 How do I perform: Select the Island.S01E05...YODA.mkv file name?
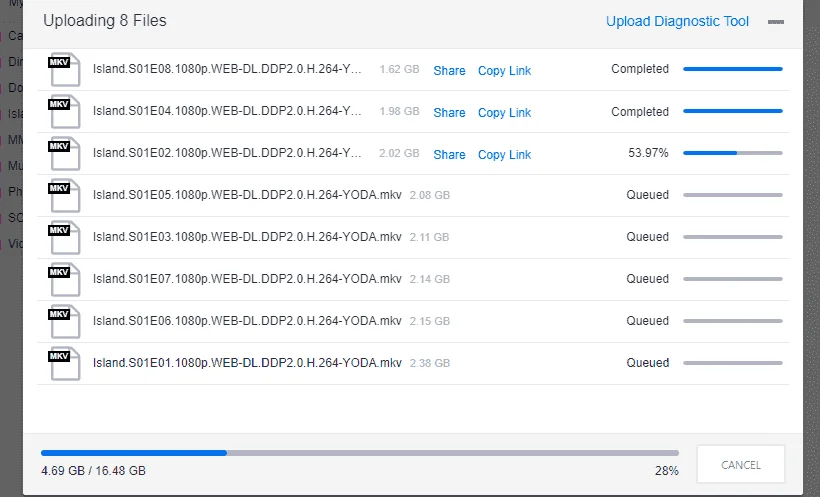pos(247,195)
